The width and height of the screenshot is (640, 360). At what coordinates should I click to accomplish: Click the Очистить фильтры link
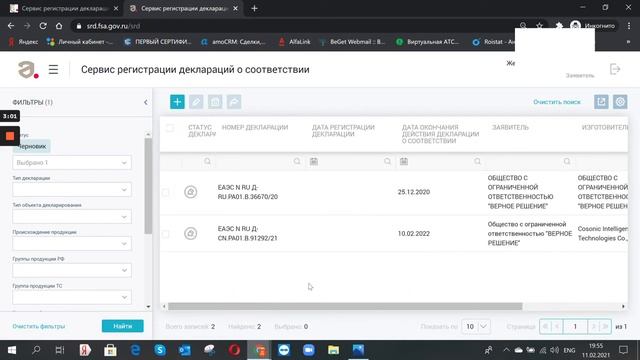coord(39,326)
